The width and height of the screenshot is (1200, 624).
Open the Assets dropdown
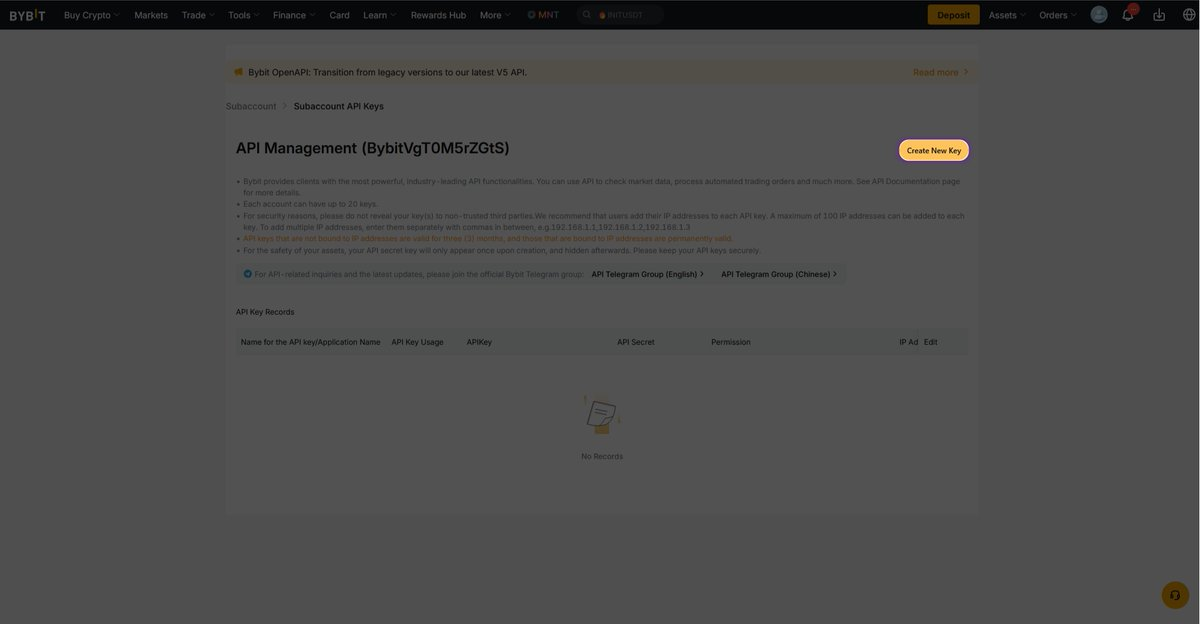click(1007, 15)
